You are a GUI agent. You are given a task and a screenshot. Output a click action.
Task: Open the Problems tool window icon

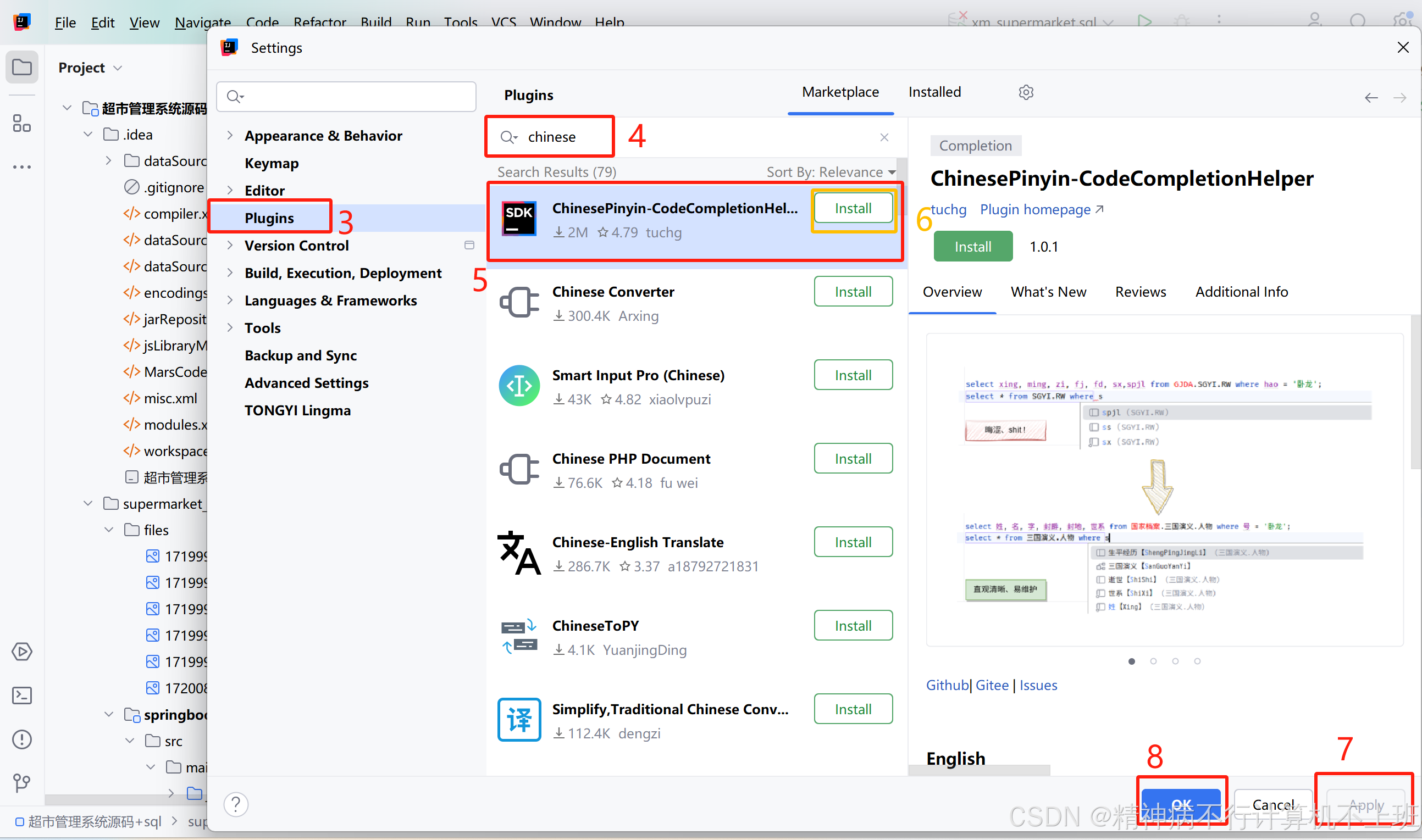pyautogui.click(x=22, y=739)
